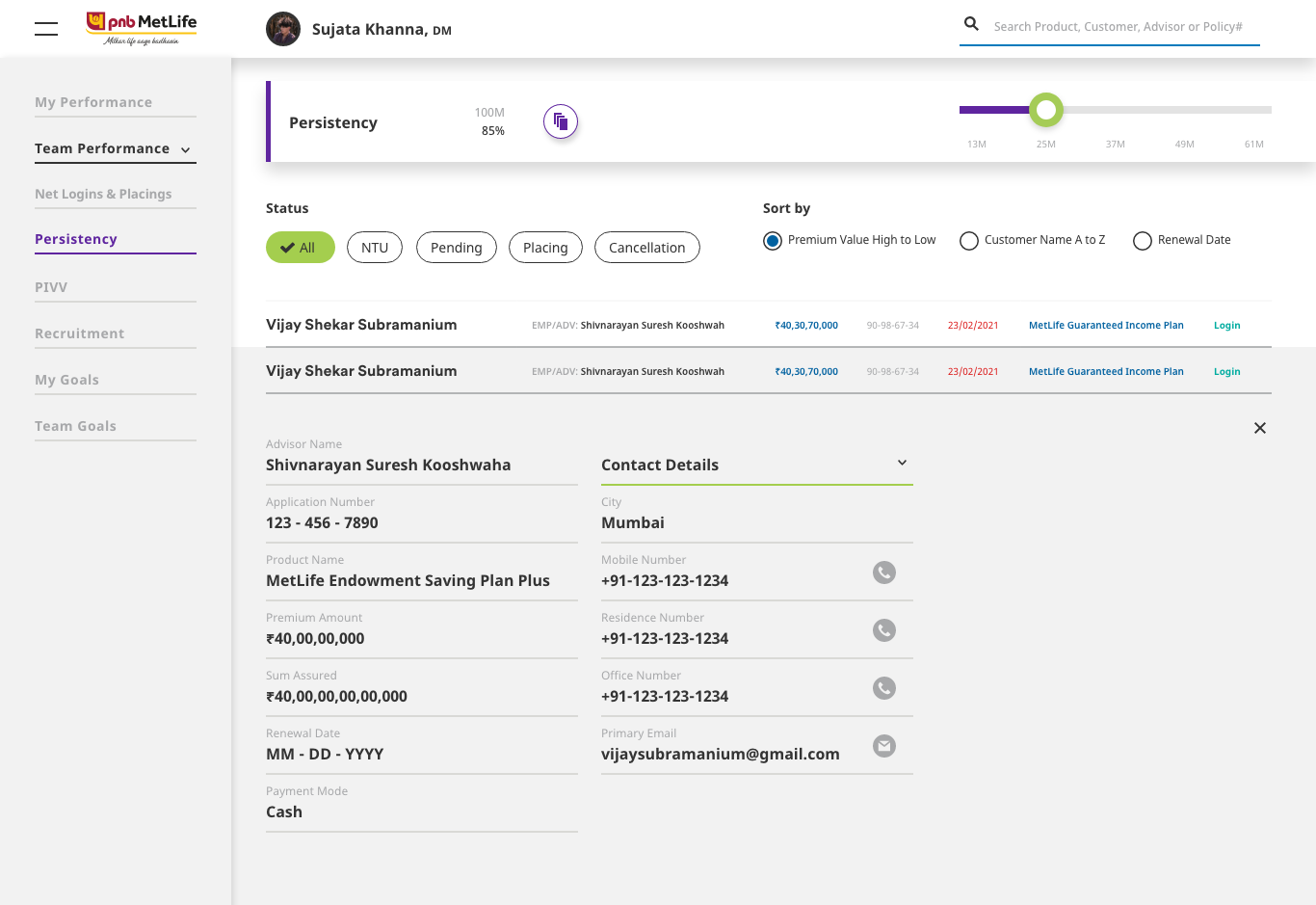Click the email vijaysubramanium@gmail.com
The image size is (1316, 905).
pos(721,754)
